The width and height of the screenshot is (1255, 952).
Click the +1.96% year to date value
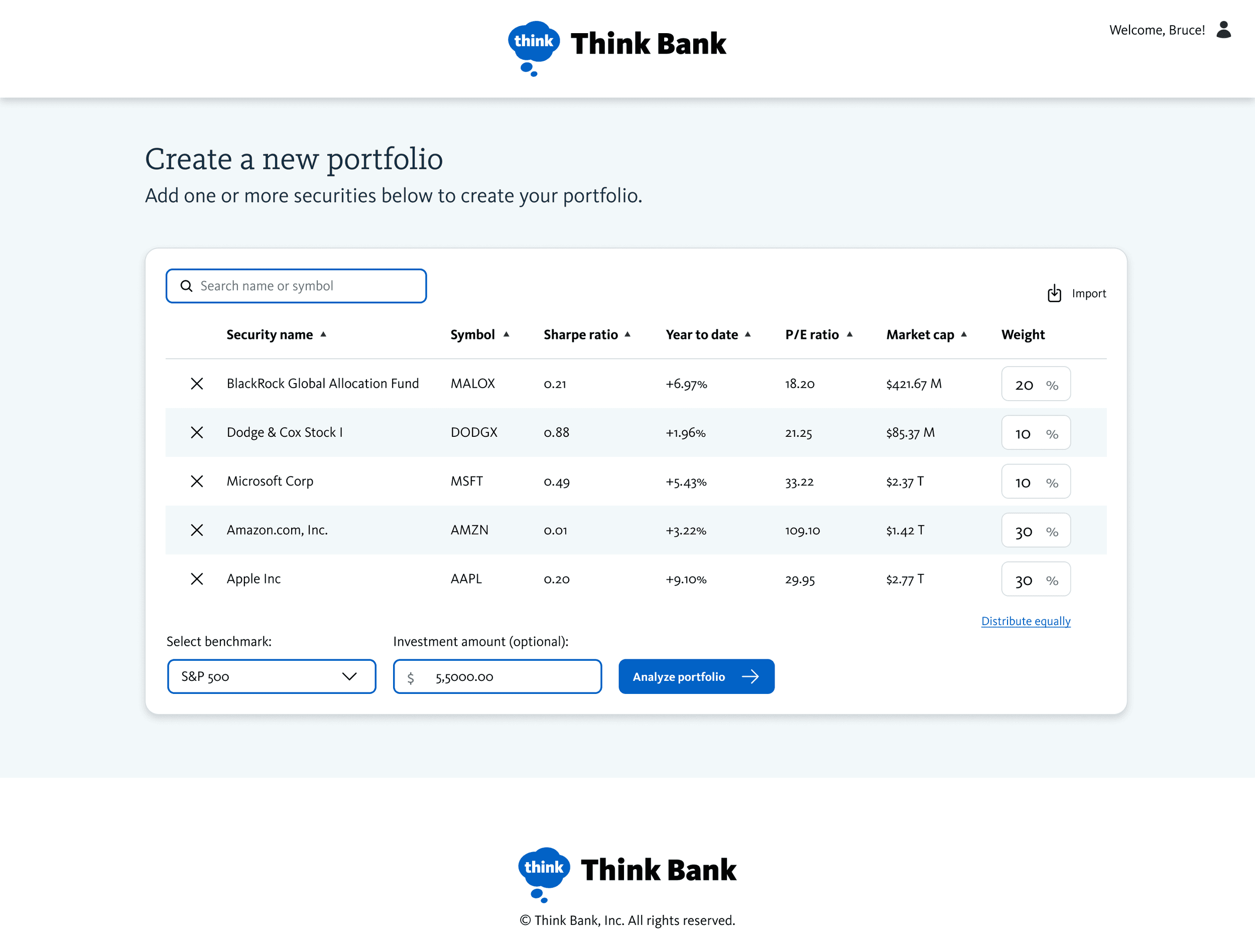[x=685, y=433]
